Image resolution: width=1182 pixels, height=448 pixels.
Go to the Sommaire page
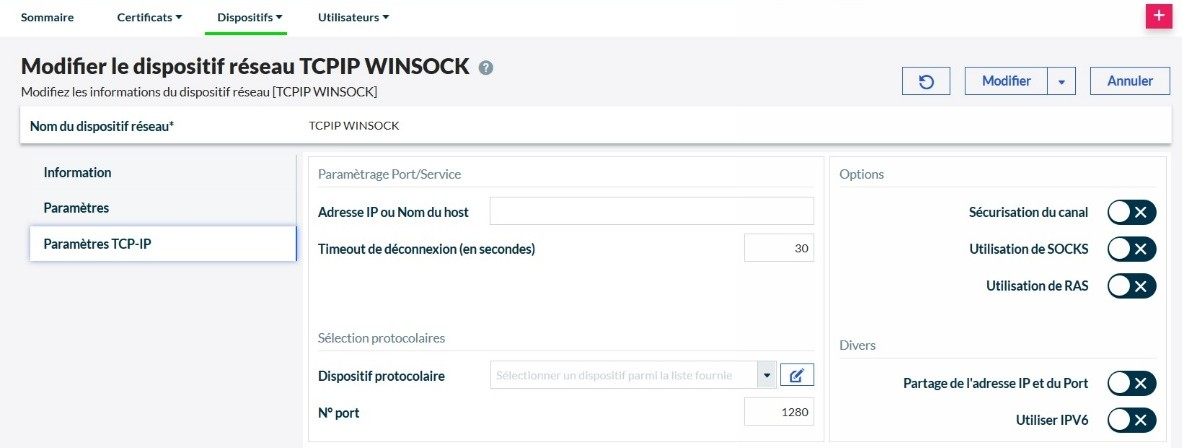tap(47, 17)
